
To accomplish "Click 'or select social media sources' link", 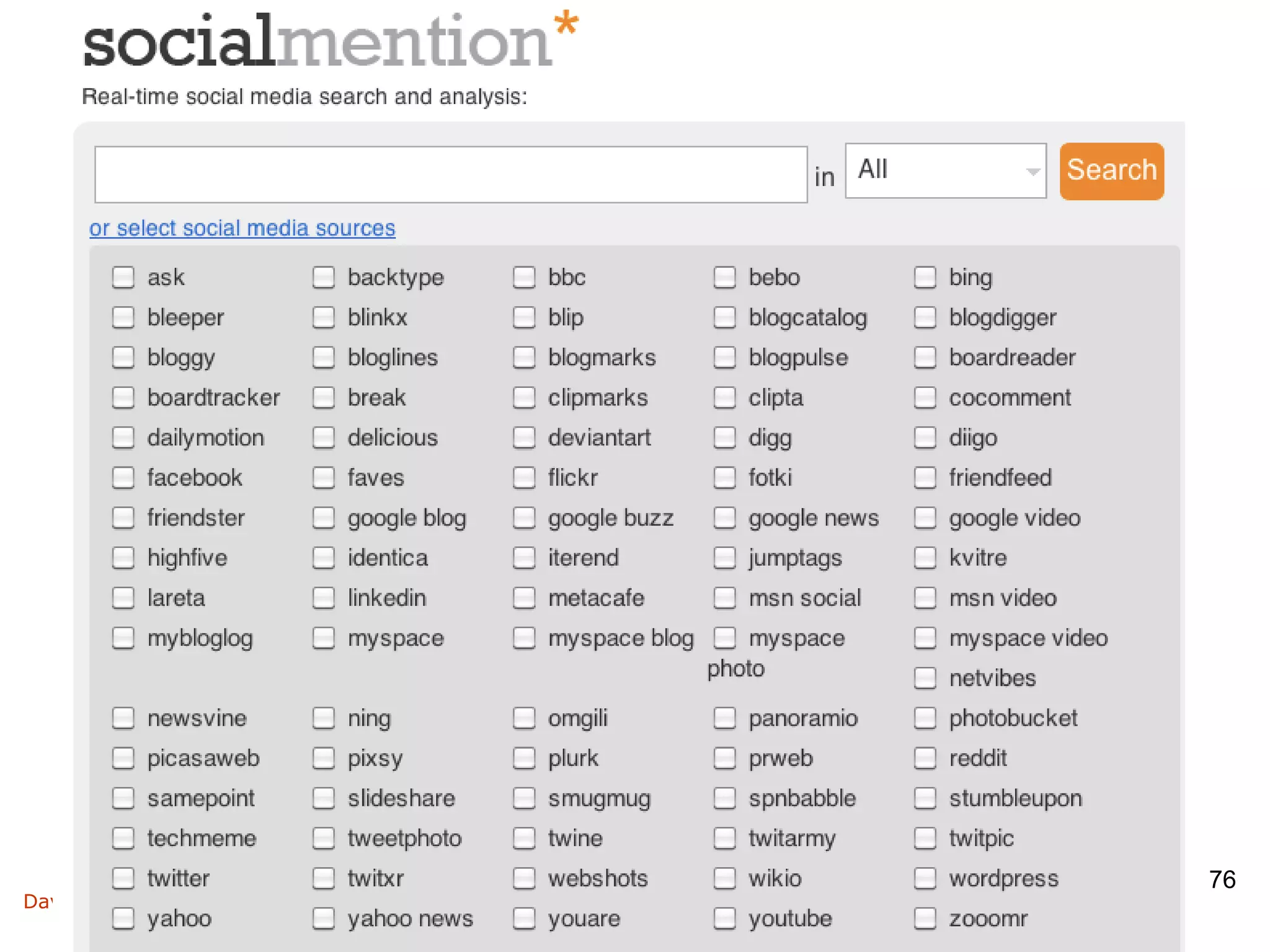I will 242,228.
